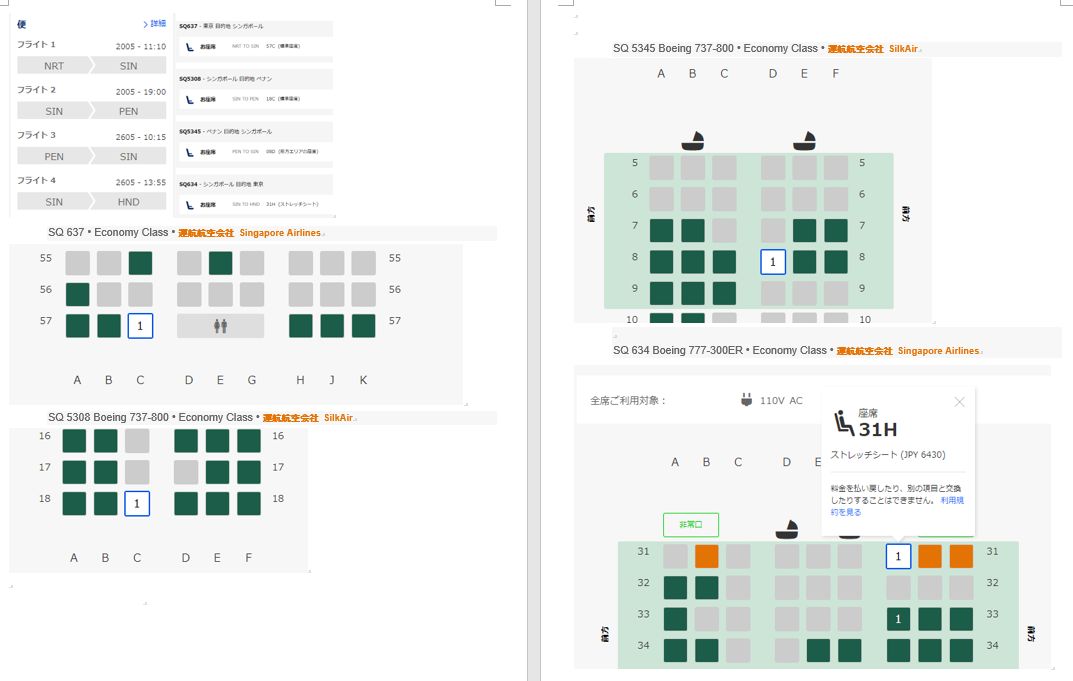1073x681 pixels.
Task: Click the lavatory icon in row 57
Action: (220, 326)
